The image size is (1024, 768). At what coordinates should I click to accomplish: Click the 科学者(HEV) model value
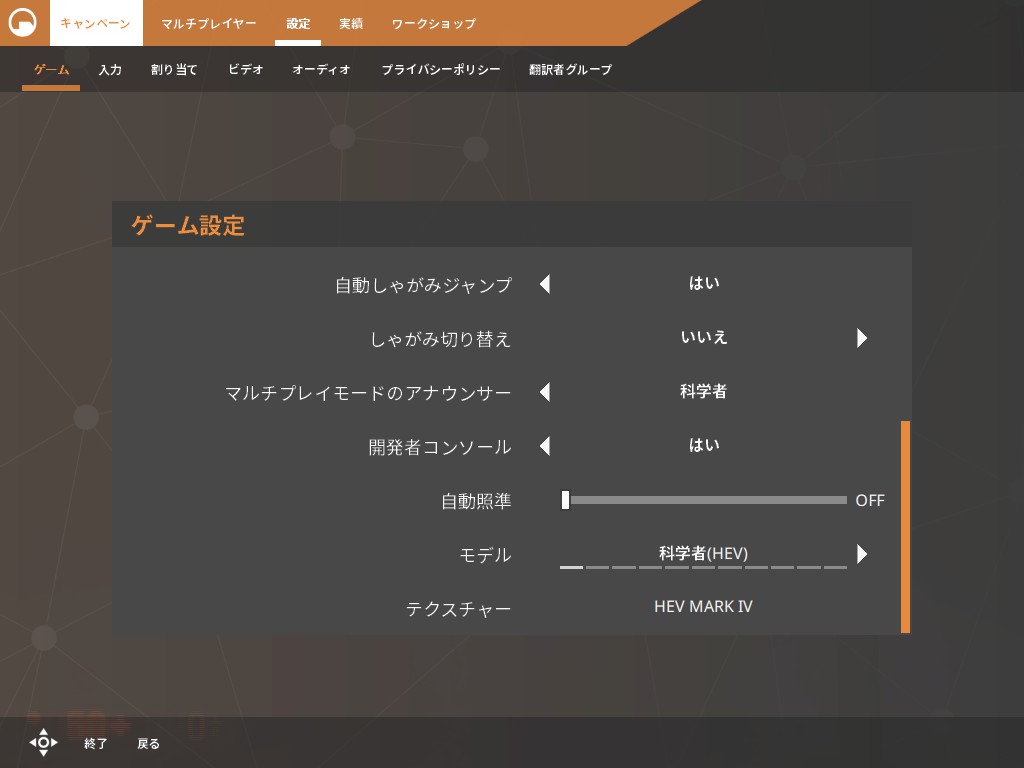(x=703, y=553)
